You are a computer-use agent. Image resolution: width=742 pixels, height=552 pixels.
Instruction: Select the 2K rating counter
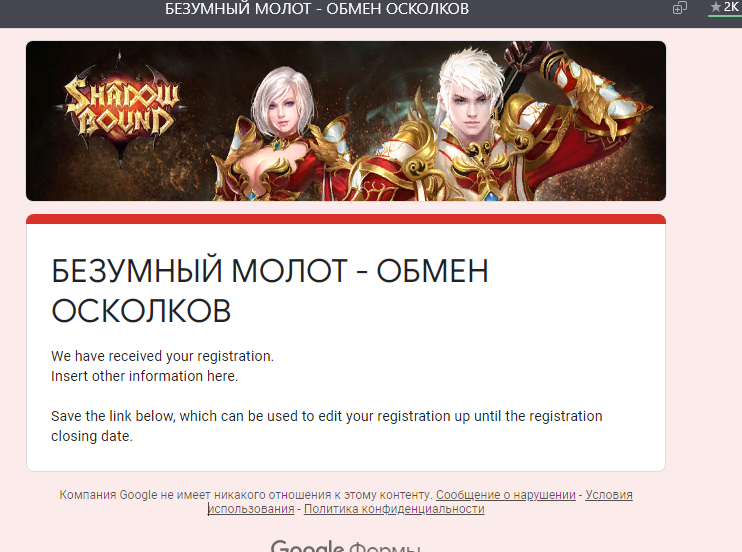coord(731,7)
